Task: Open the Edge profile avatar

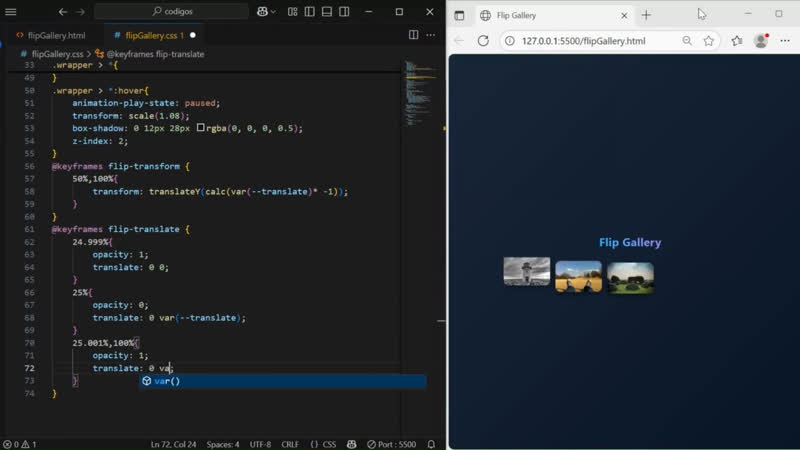Action: click(x=761, y=41)
